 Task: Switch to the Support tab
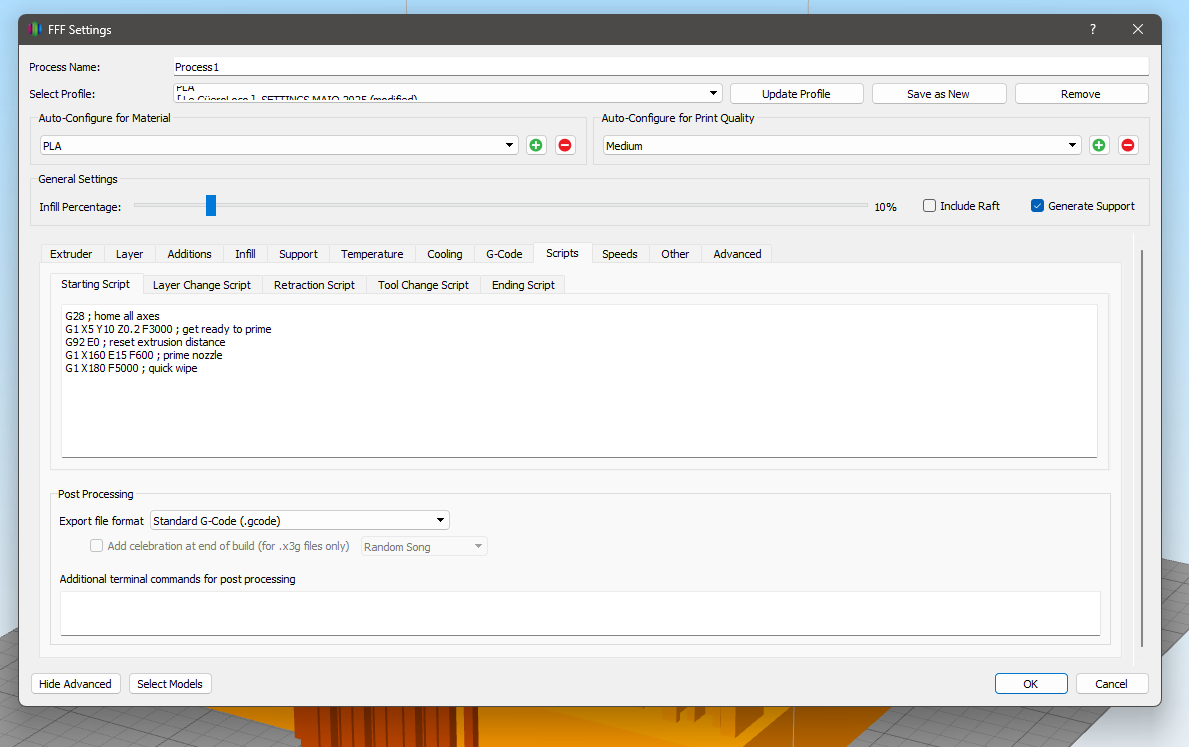pos(298,254)
